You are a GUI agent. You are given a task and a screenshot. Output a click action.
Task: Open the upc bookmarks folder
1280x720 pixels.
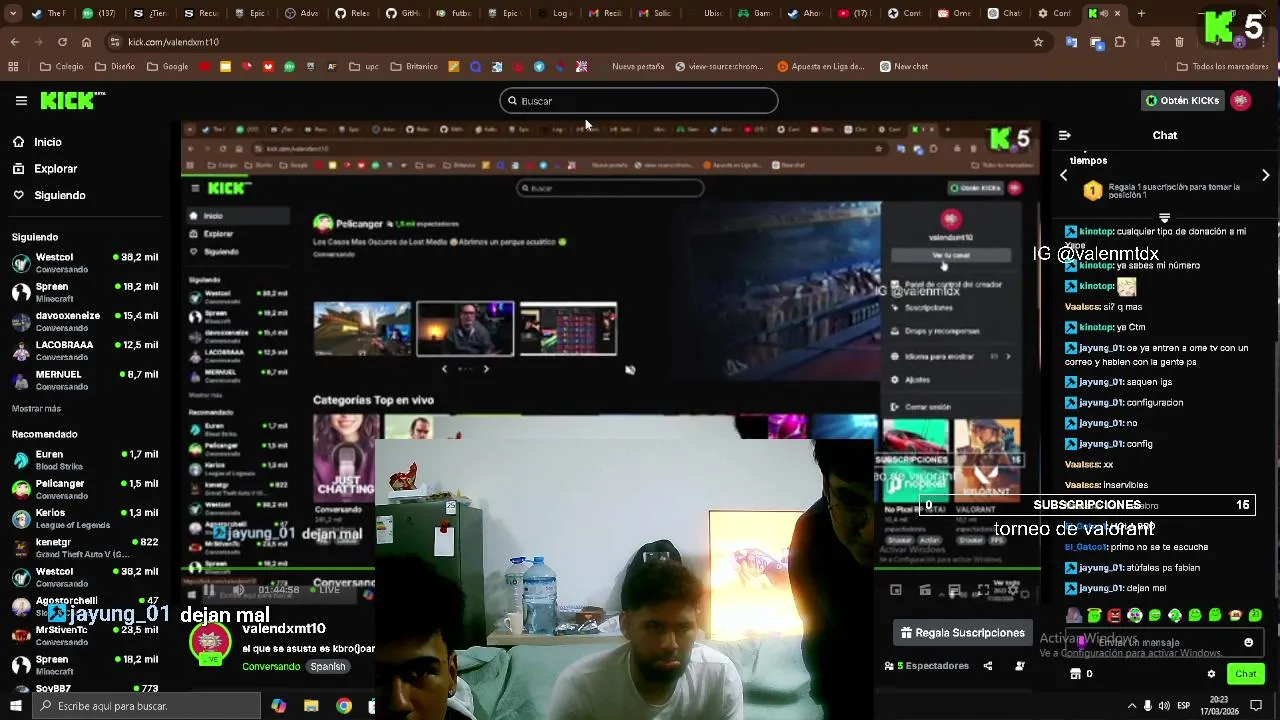click(x=364, y=67)
